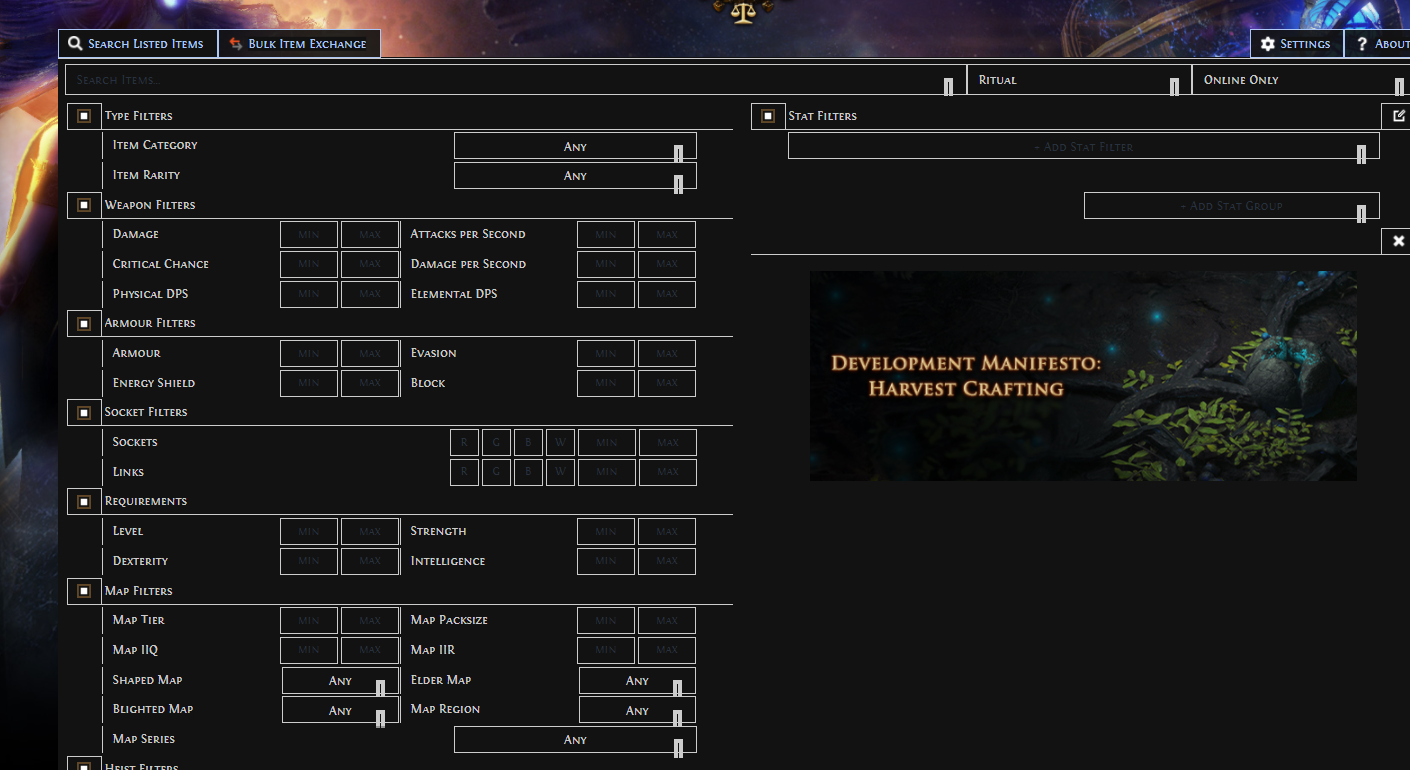The image size is (1410, 770).
Task: Click the magnifier icon in Search Listed Items
Action: [75, 44]
